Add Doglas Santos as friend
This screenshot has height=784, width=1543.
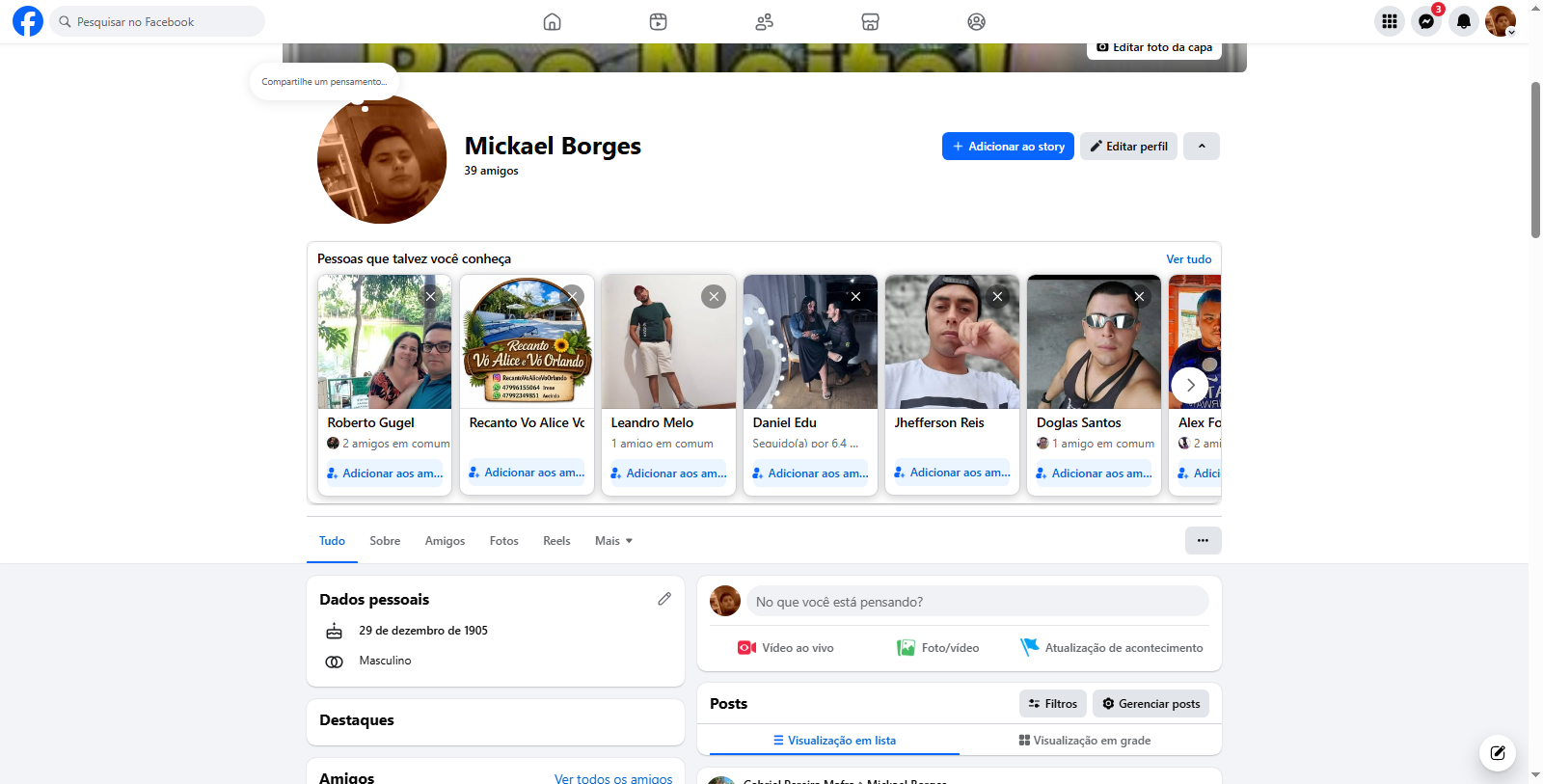1094,473
